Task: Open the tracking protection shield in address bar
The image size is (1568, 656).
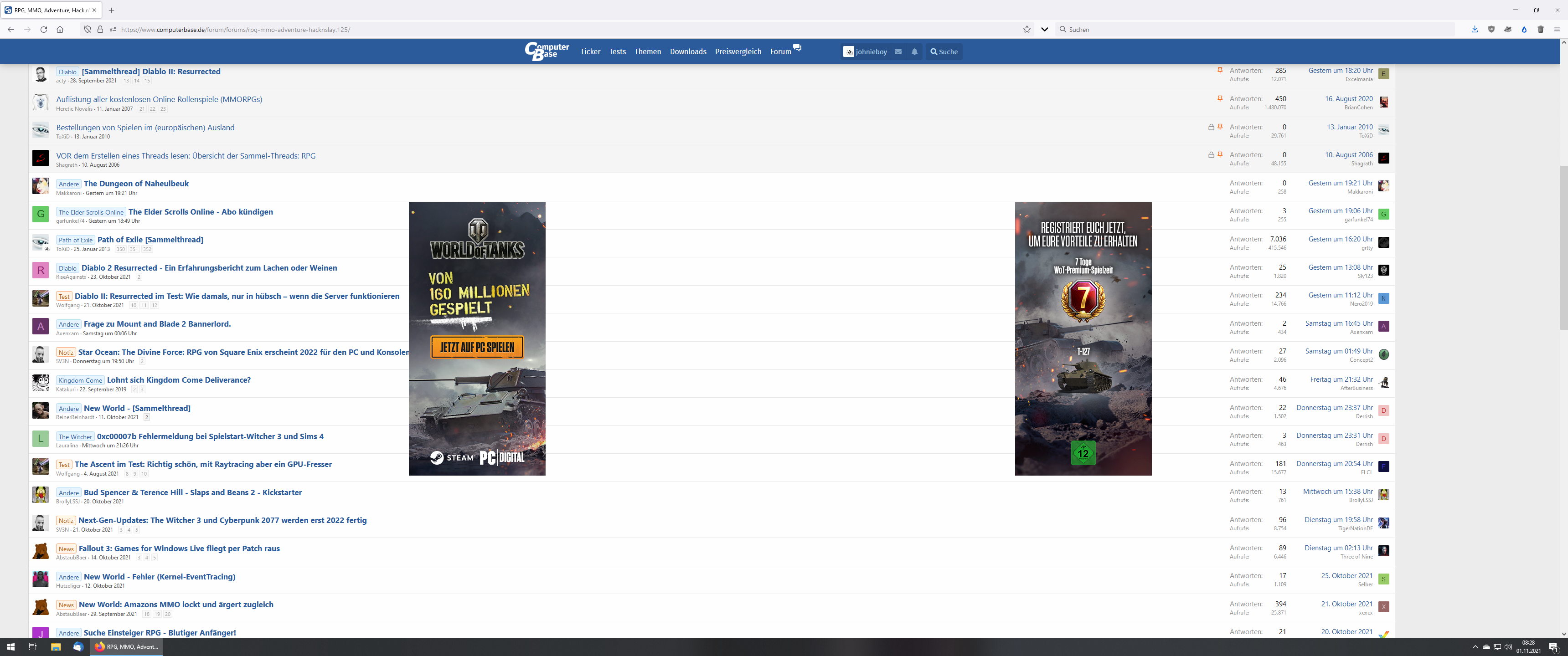Action: [88, 29]
